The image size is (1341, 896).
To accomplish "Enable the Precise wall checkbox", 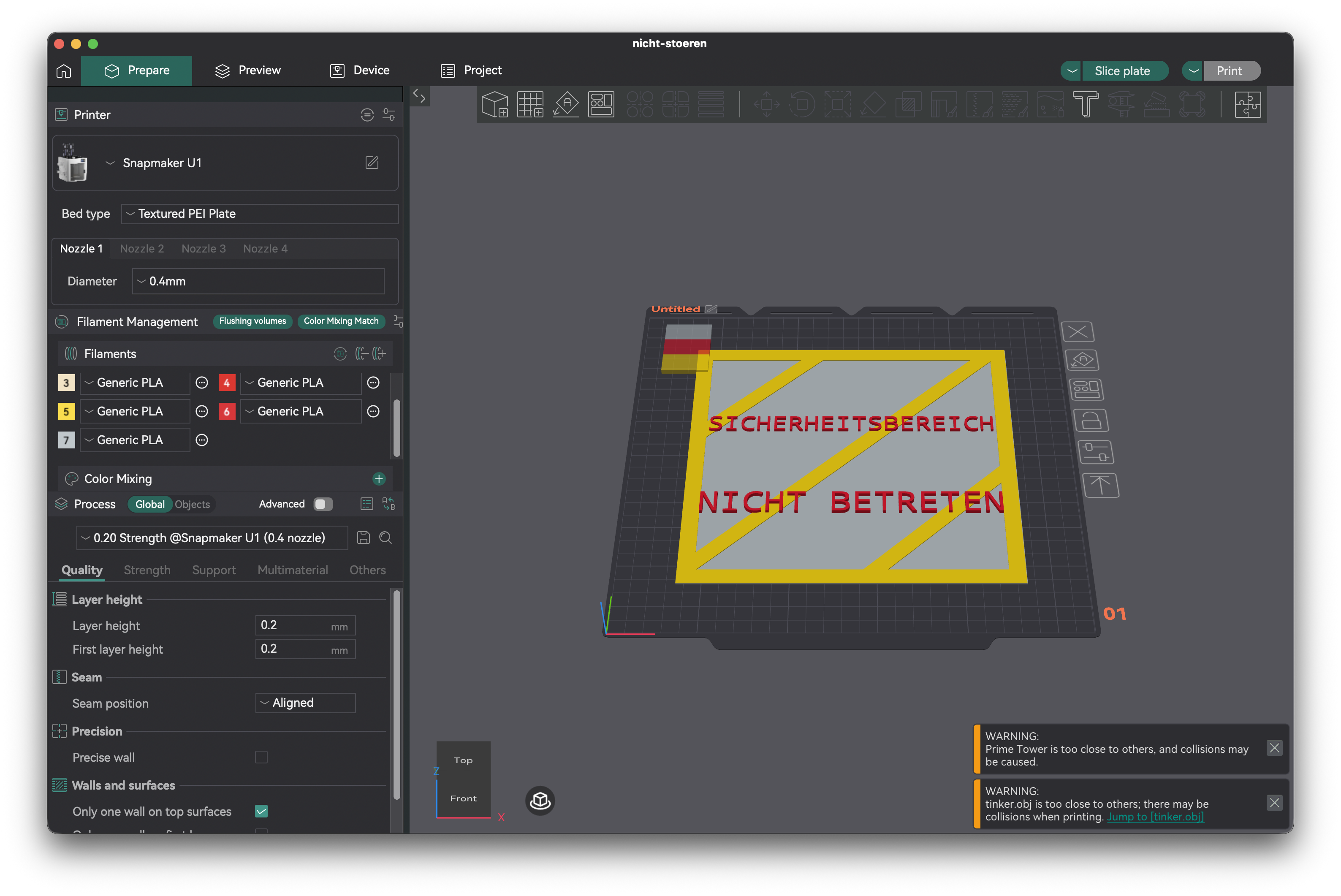I will [x=261, y=757].
